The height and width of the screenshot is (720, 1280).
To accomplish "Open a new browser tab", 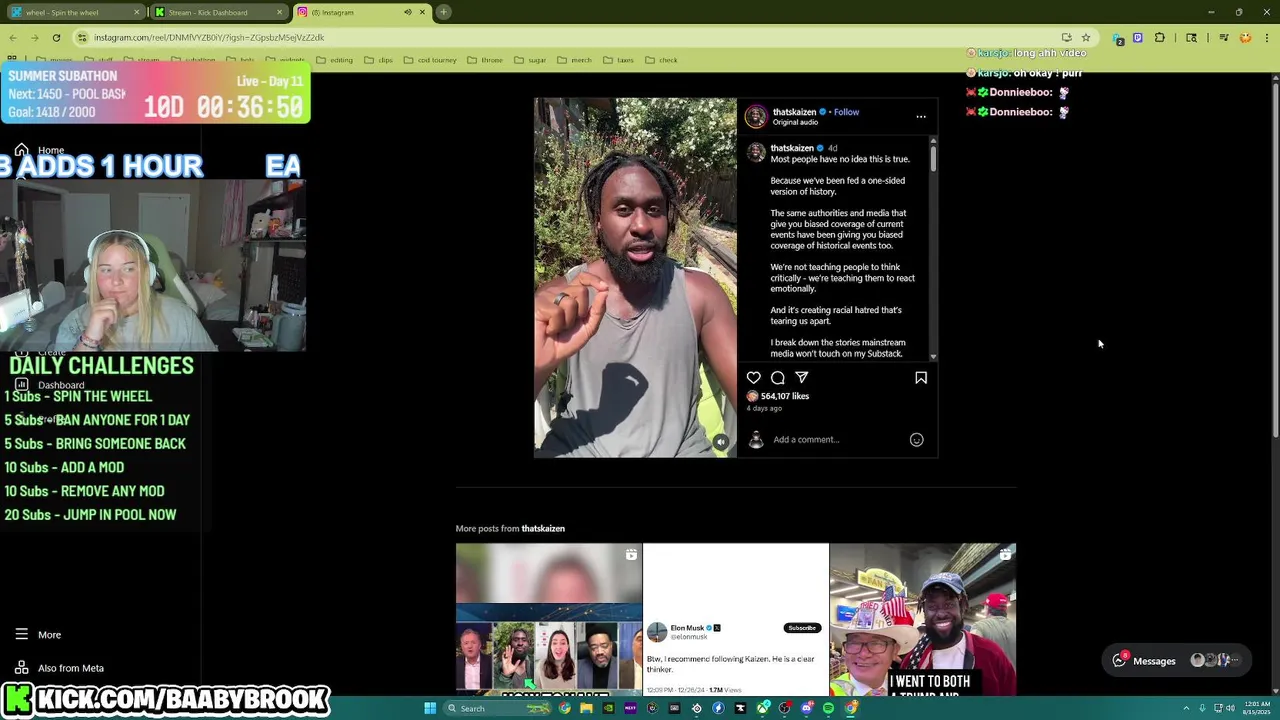I will click(x=443, y=12).
